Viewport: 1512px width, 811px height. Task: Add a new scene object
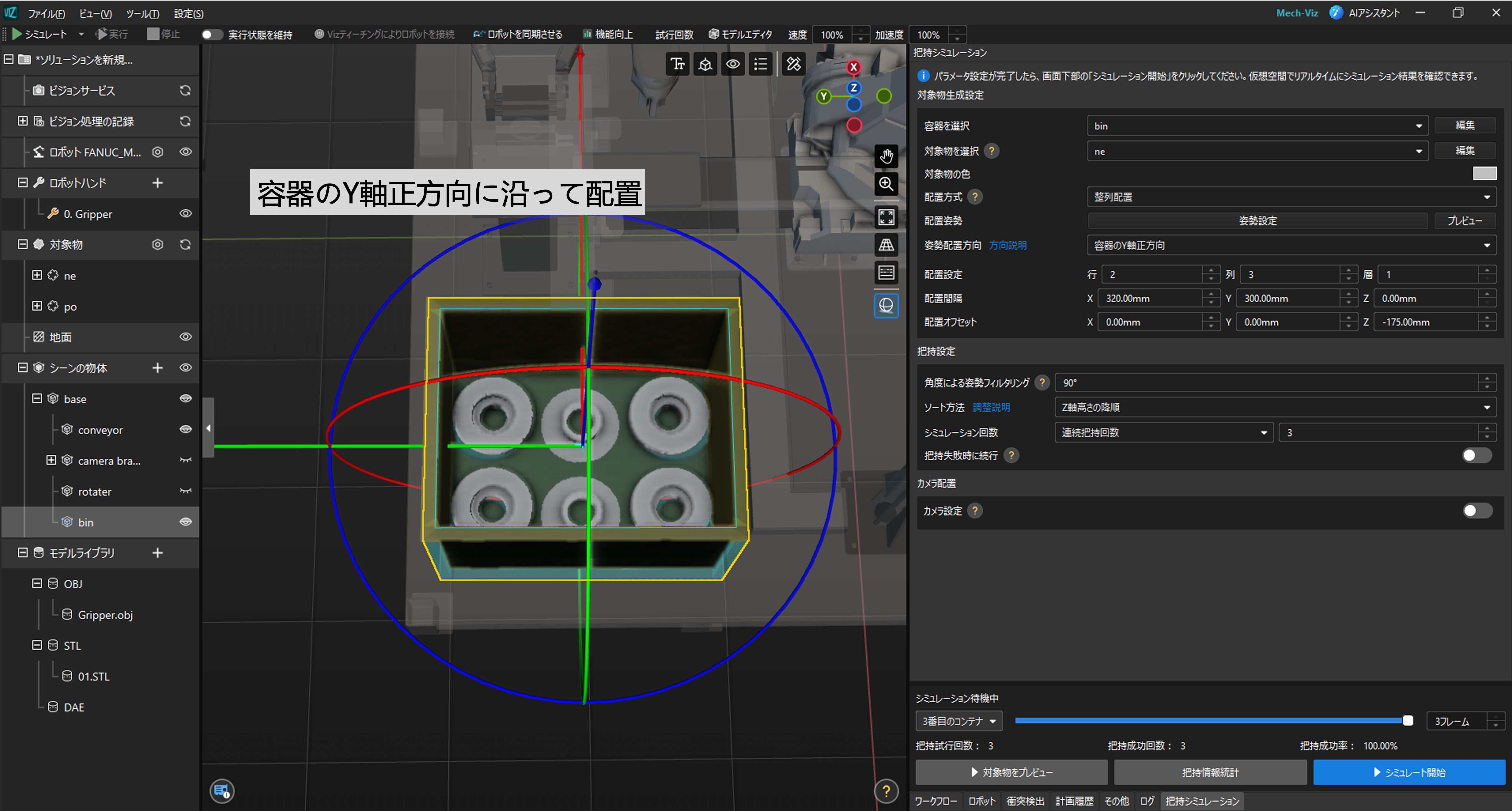157,368
